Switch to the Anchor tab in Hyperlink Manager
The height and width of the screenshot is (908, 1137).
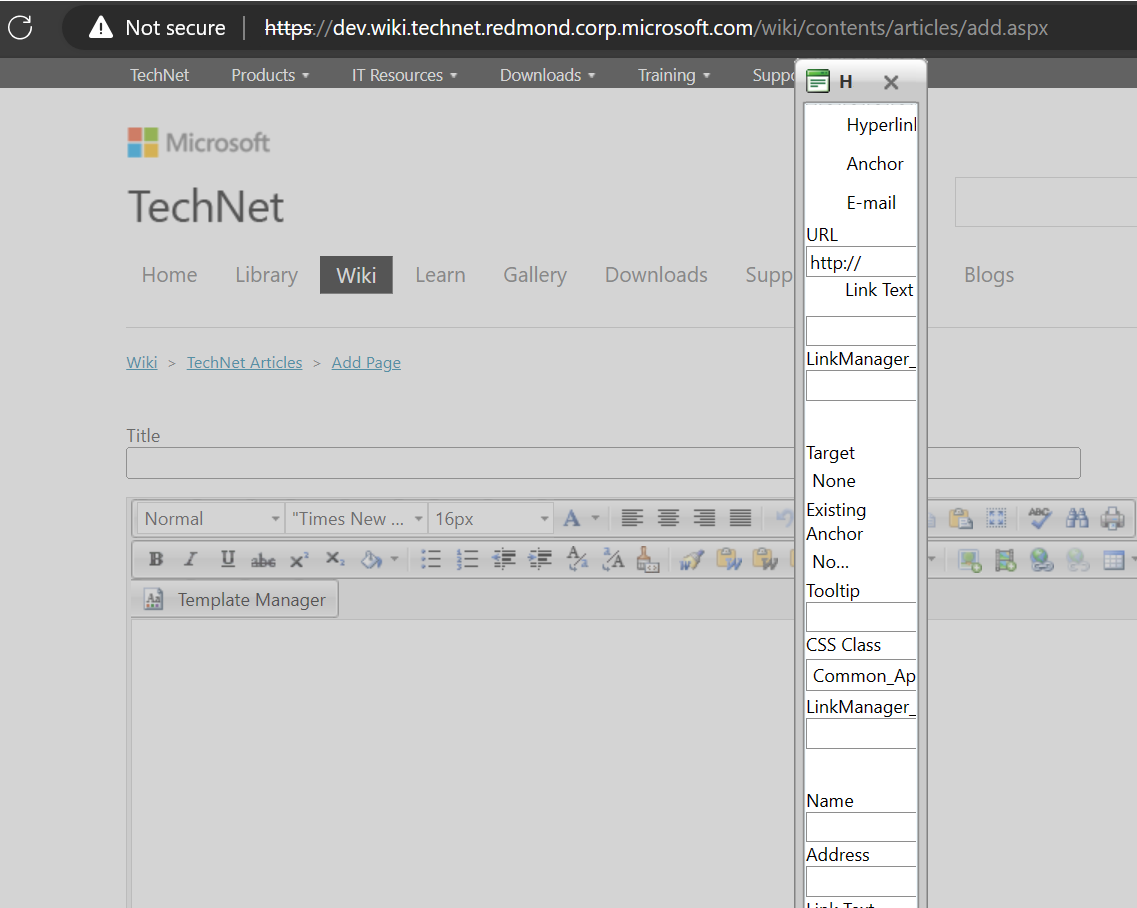point(874,163)
